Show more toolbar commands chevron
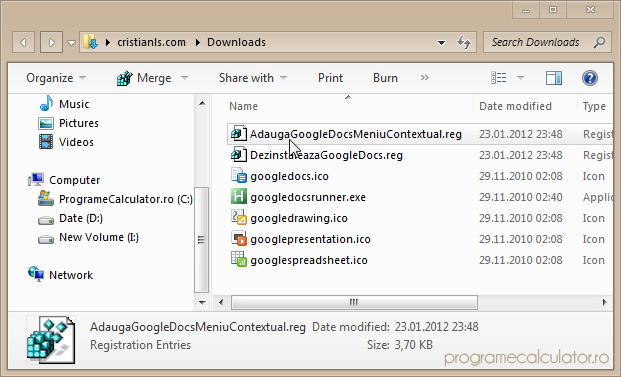Viewport: 621px width, 377px height. click(x=425, y=78)
